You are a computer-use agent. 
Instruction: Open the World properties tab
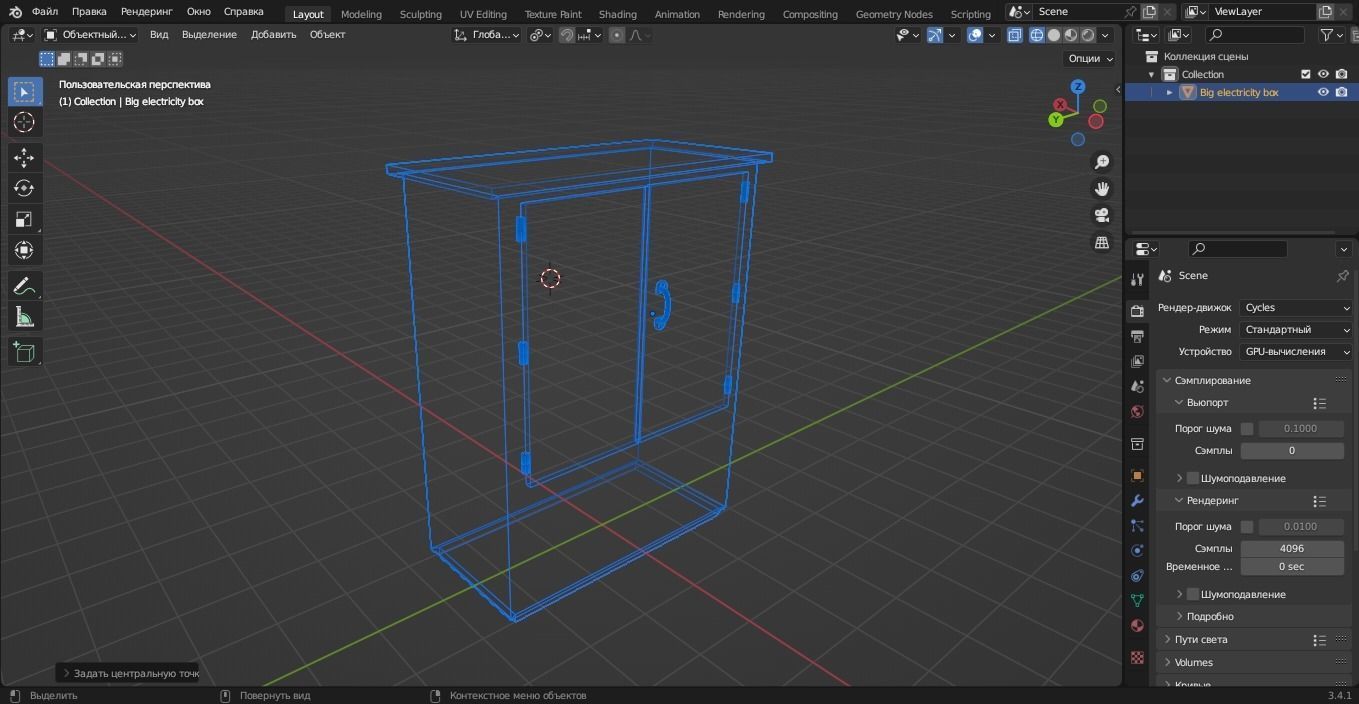1137,411
